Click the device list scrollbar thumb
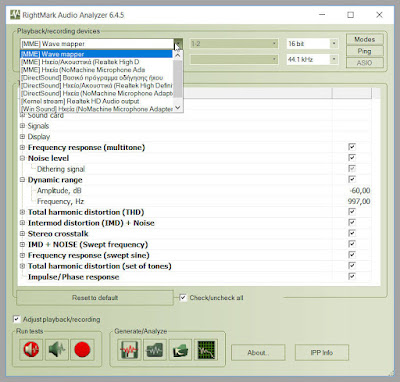 pyautogui.click(x=178, y=79)
